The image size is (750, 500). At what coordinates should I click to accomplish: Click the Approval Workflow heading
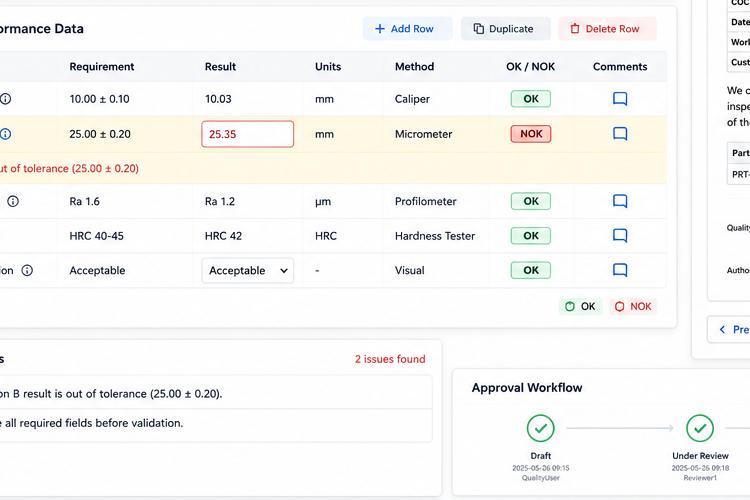coord(527,388)
